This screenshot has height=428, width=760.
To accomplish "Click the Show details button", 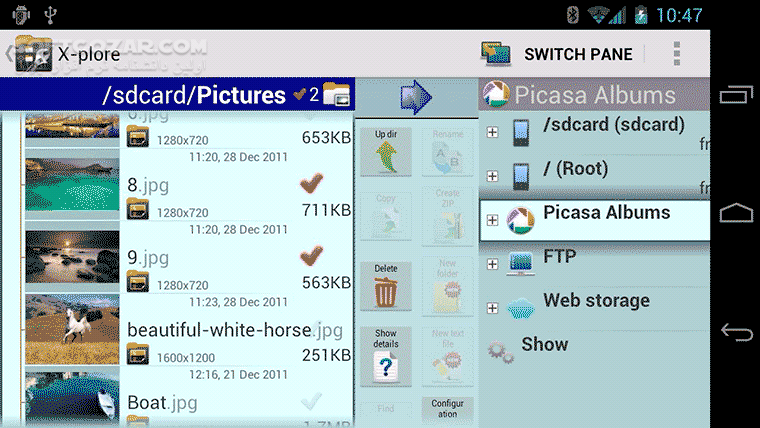I will click(x=386, y=356).
